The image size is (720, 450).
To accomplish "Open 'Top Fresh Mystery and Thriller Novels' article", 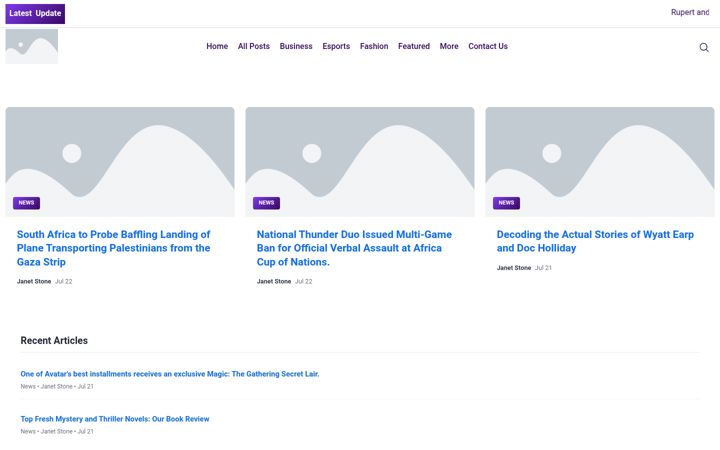I will pos(115,419).
